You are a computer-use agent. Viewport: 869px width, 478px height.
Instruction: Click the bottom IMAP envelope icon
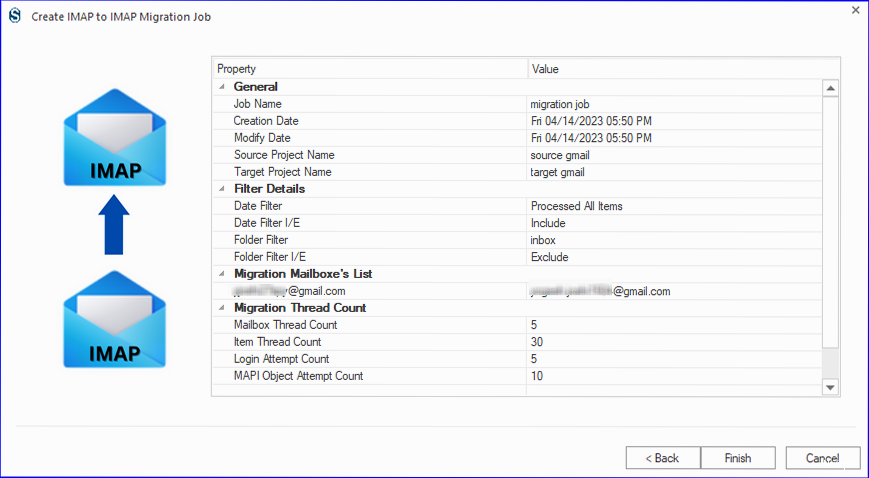click(x=115, y=319)
